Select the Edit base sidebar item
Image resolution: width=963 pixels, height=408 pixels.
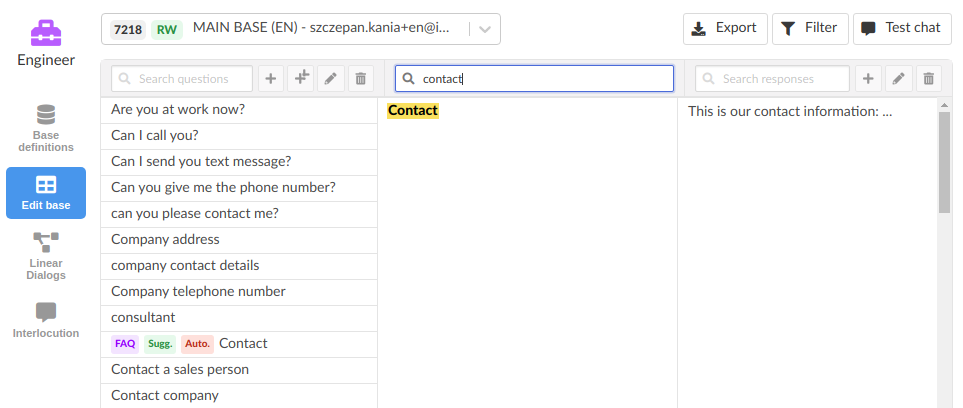click(46, 193)
